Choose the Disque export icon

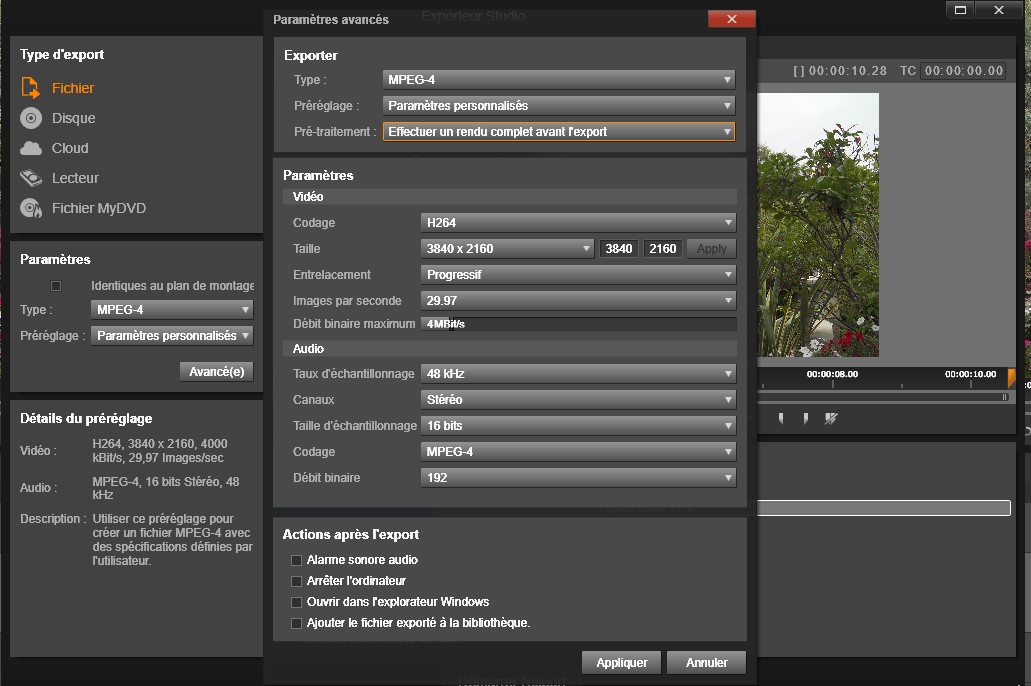[x=30, y=118]
